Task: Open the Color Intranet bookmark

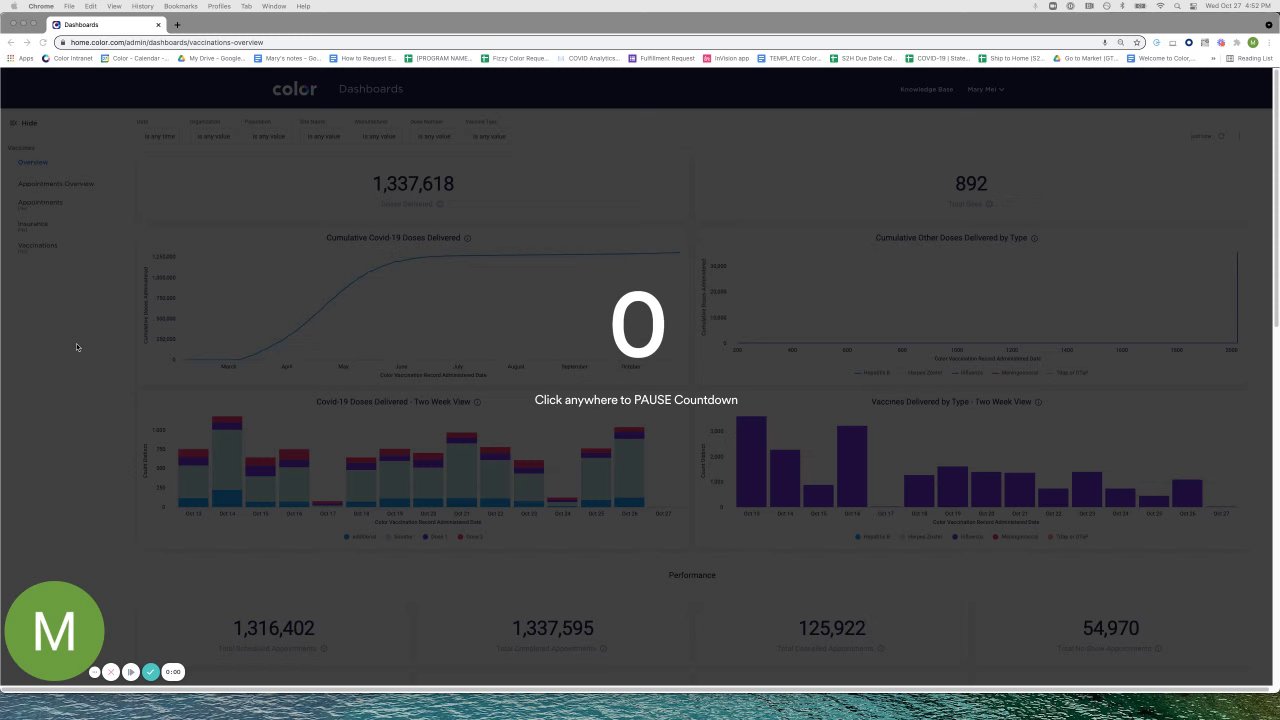Action: point(68,58)
